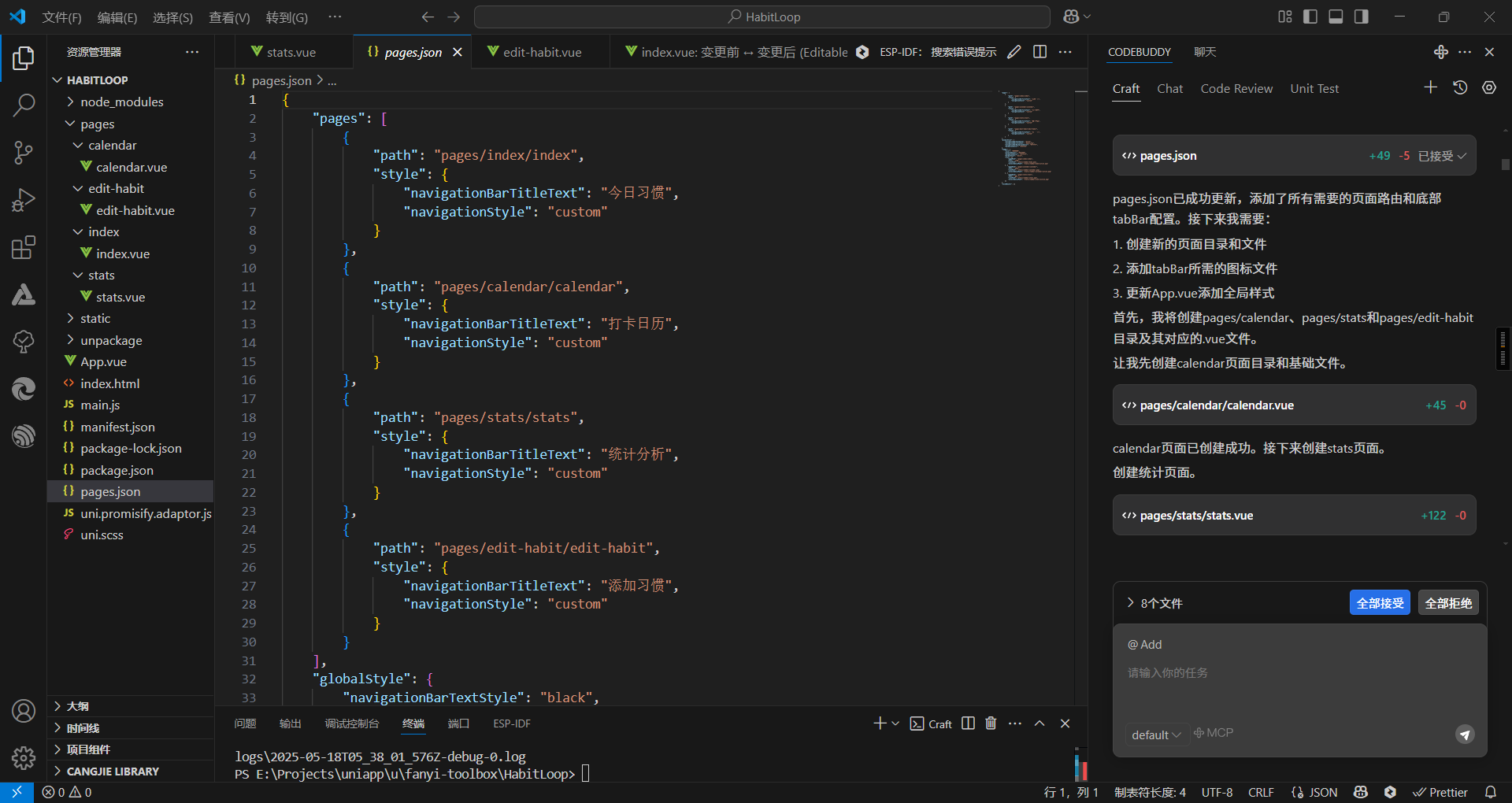The width and height of the screenshot is (1512, 803).
Task: Toggle bottom panel layout button
Action: click(1336, 17)
